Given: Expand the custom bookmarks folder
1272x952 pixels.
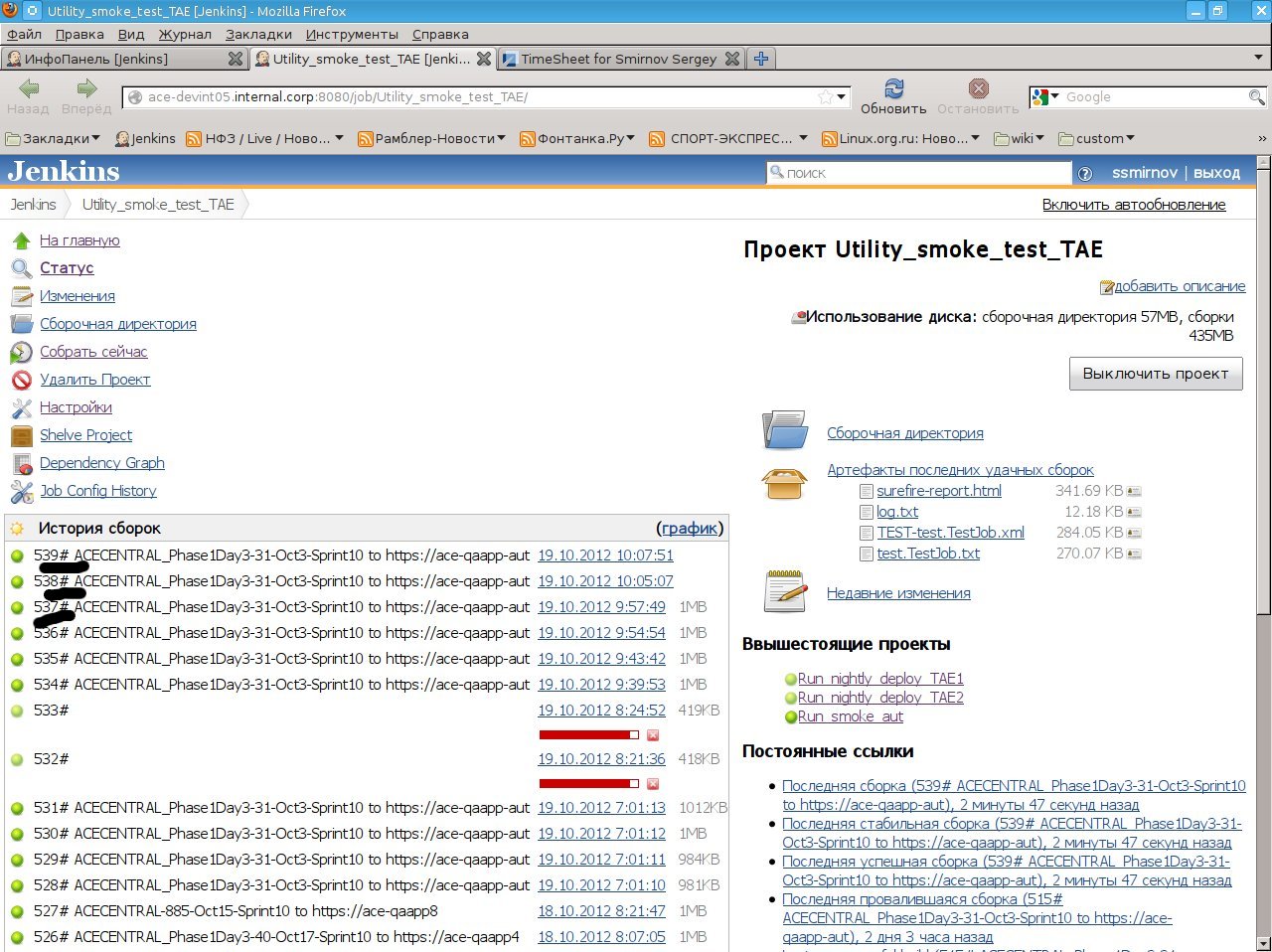Looking at the screenshot, I should pyautogui.click(x=1096, y=138).
